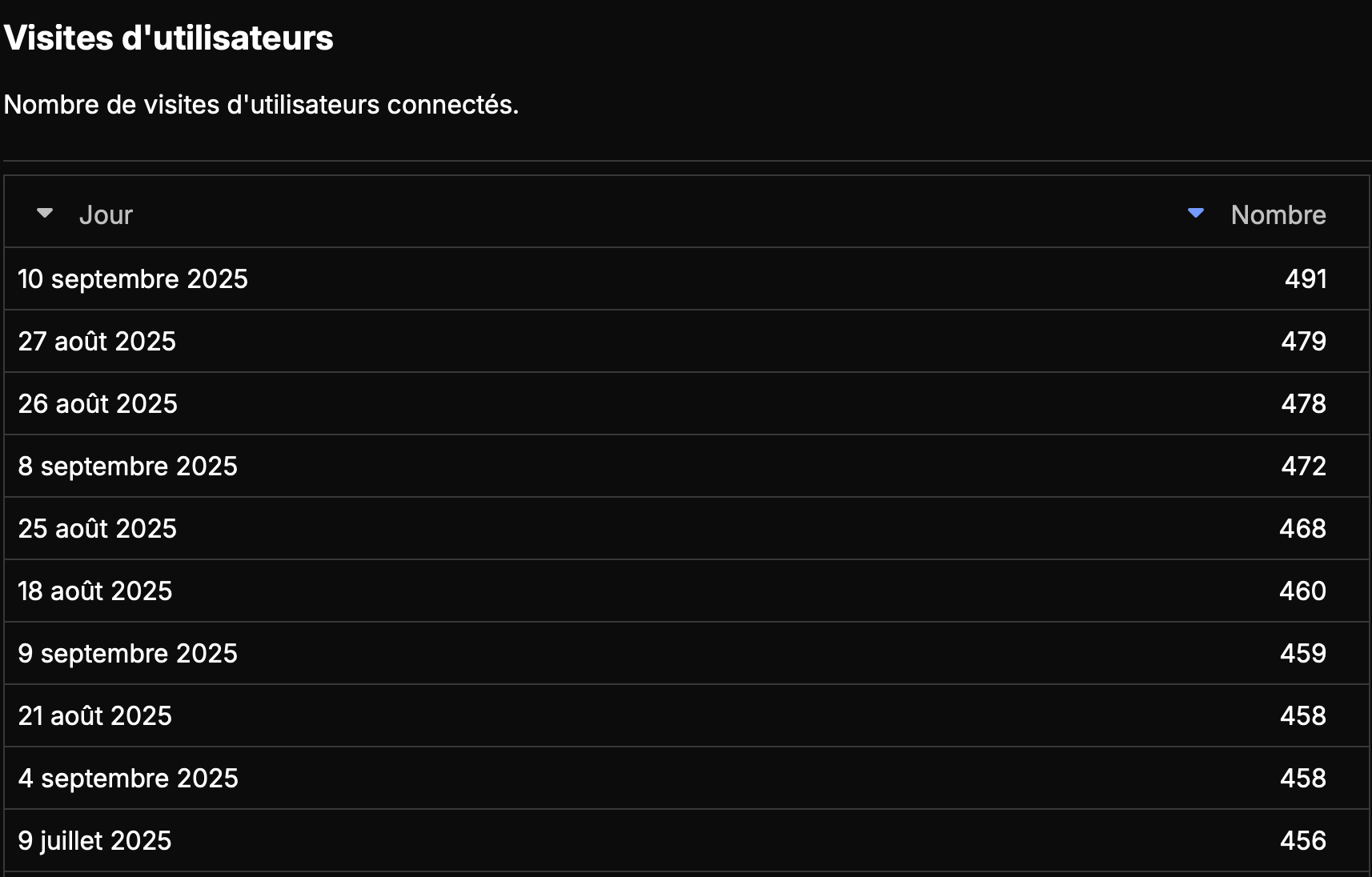The width and height of the screenshot is (1372, 877).
Task: Click the 8 septembre 2025 date cell
Action: coord(128,466)
